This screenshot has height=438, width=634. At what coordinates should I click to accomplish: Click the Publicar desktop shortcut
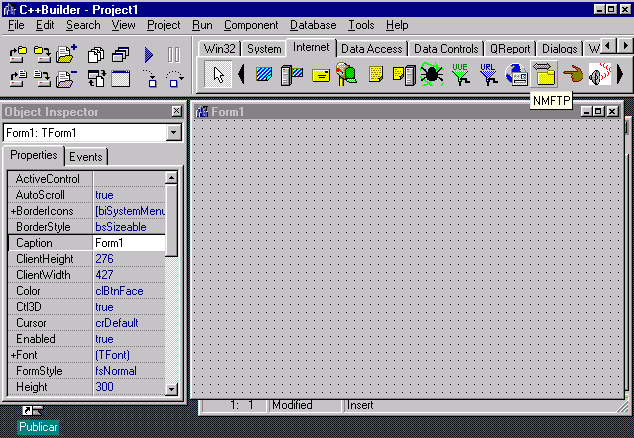tap(38, 421)
